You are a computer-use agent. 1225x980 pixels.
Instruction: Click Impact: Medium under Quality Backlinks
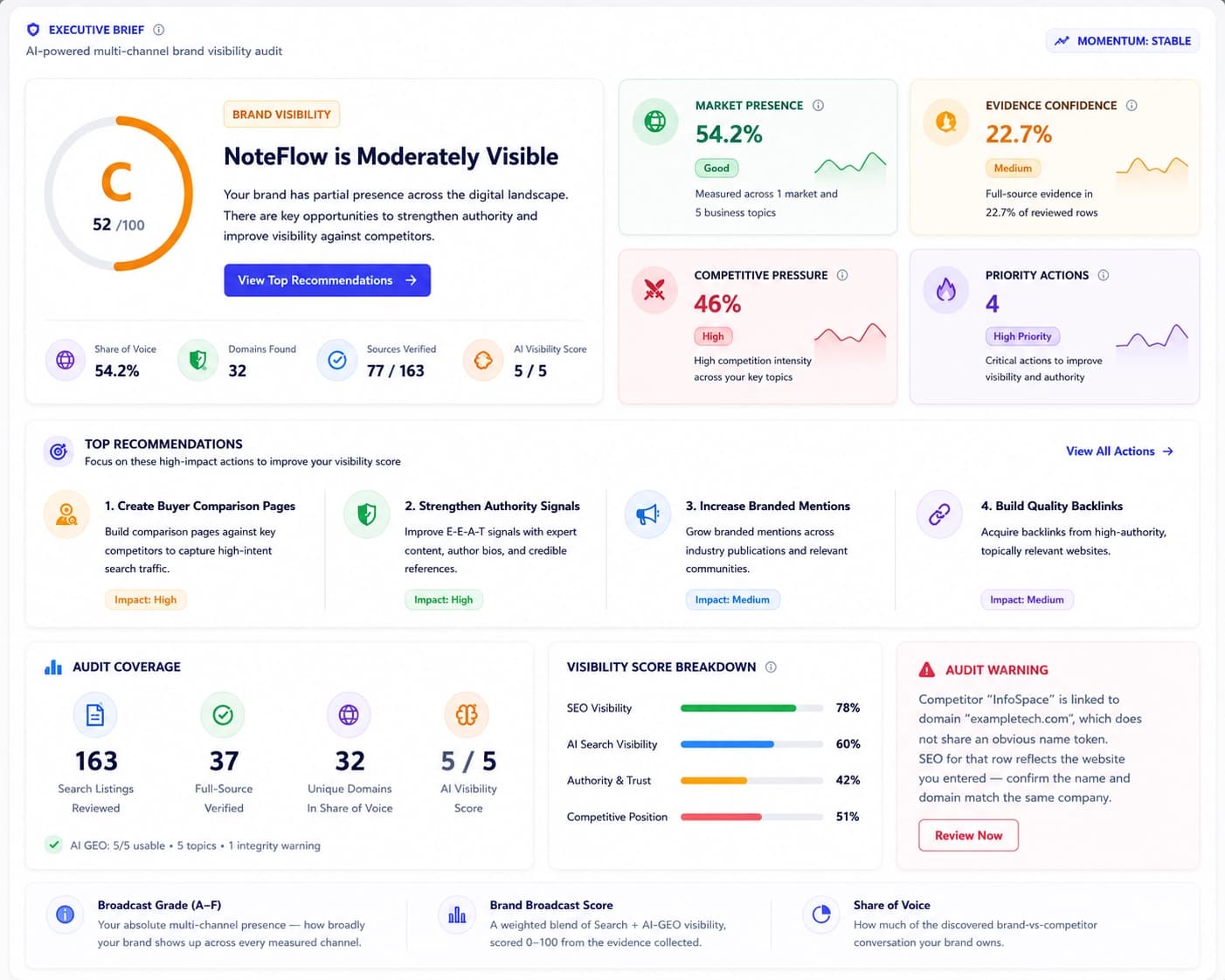1027,600
